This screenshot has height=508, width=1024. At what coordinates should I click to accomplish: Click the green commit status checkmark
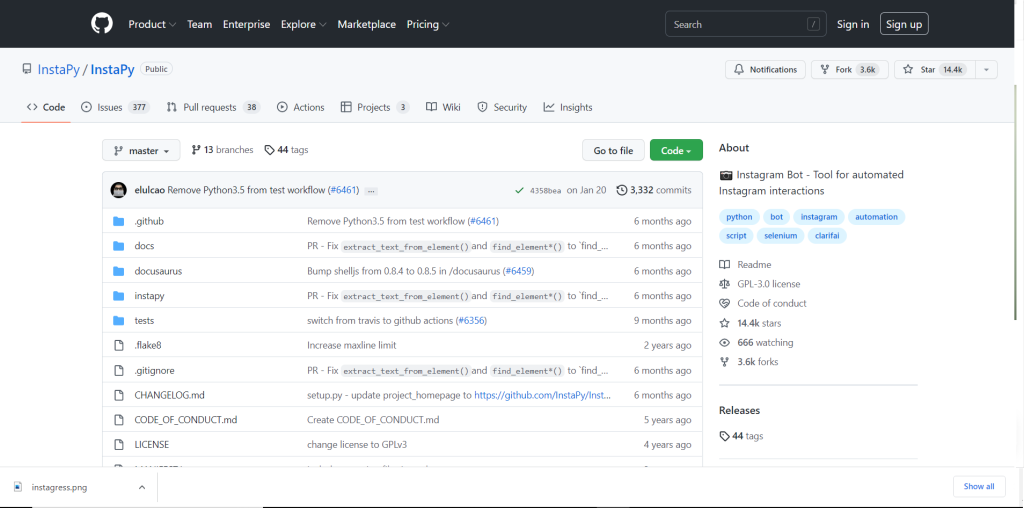pos(519,190)
